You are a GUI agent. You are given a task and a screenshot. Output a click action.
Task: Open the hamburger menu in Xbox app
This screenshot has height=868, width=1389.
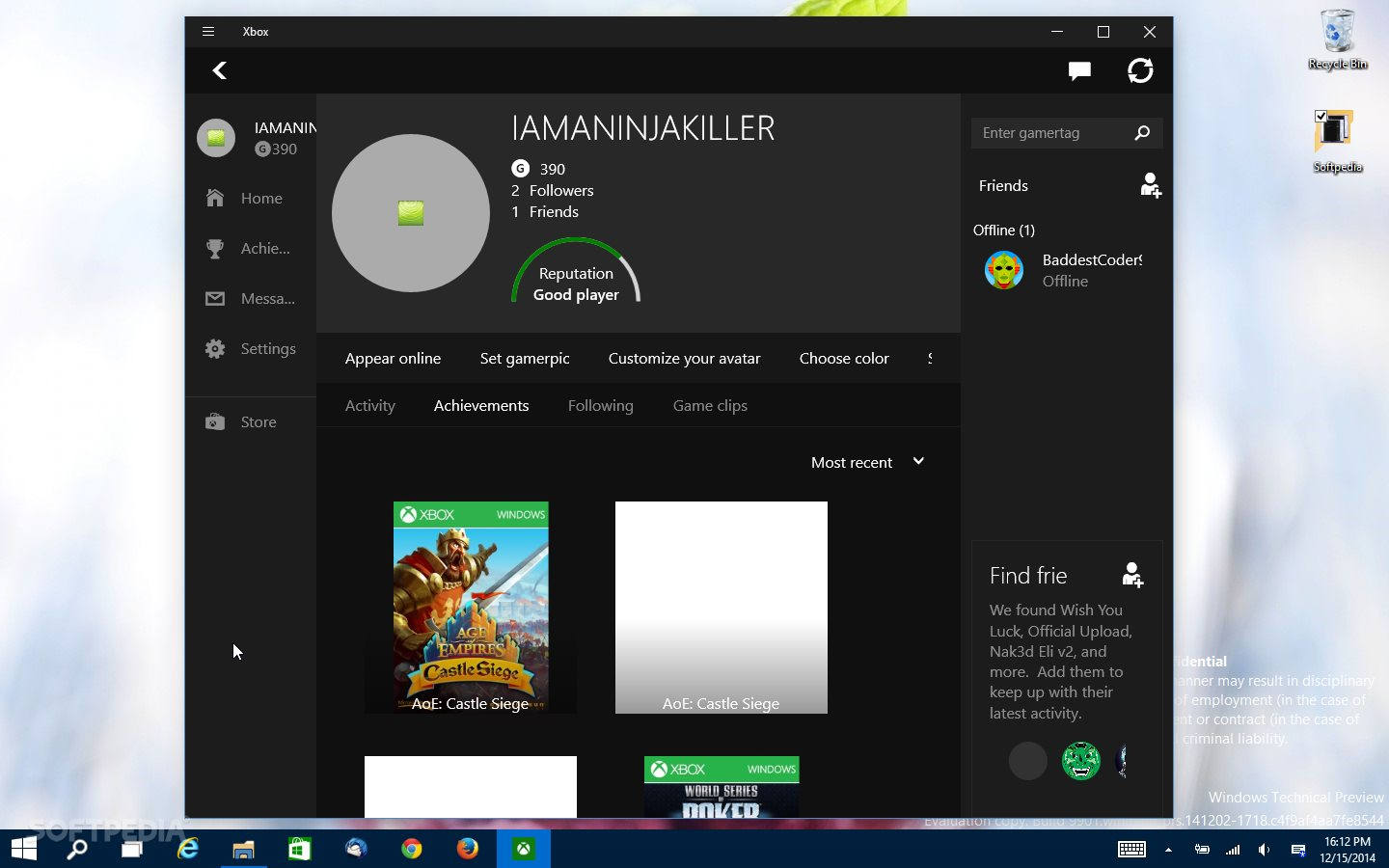tap(207, 31)
